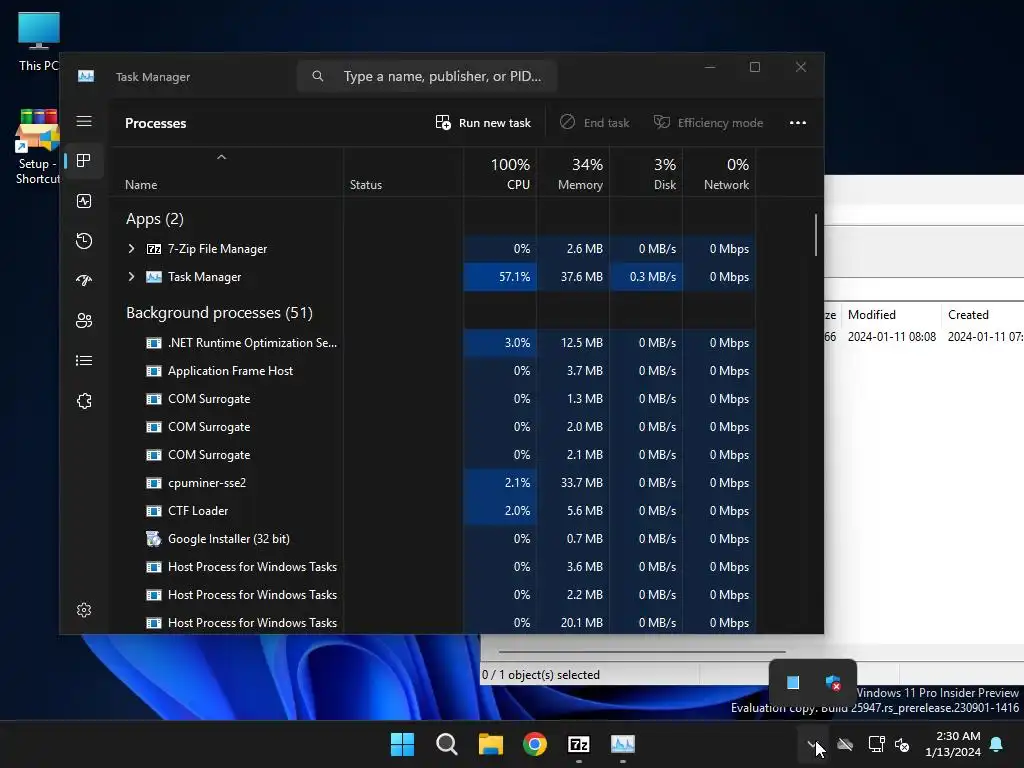Open the Startup apps sidebar icon
This screenshot has height=768, width=1024.
tap(84, 281)
